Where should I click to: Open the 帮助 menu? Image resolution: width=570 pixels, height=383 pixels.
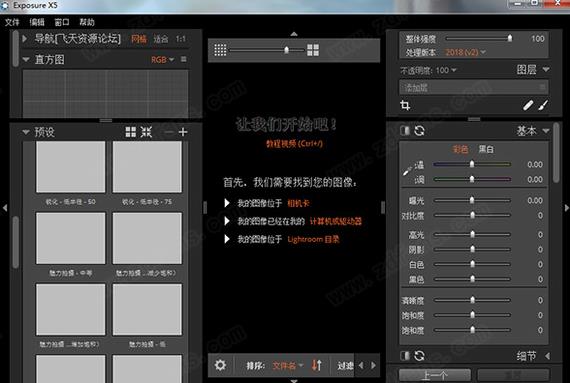point(87,23)
